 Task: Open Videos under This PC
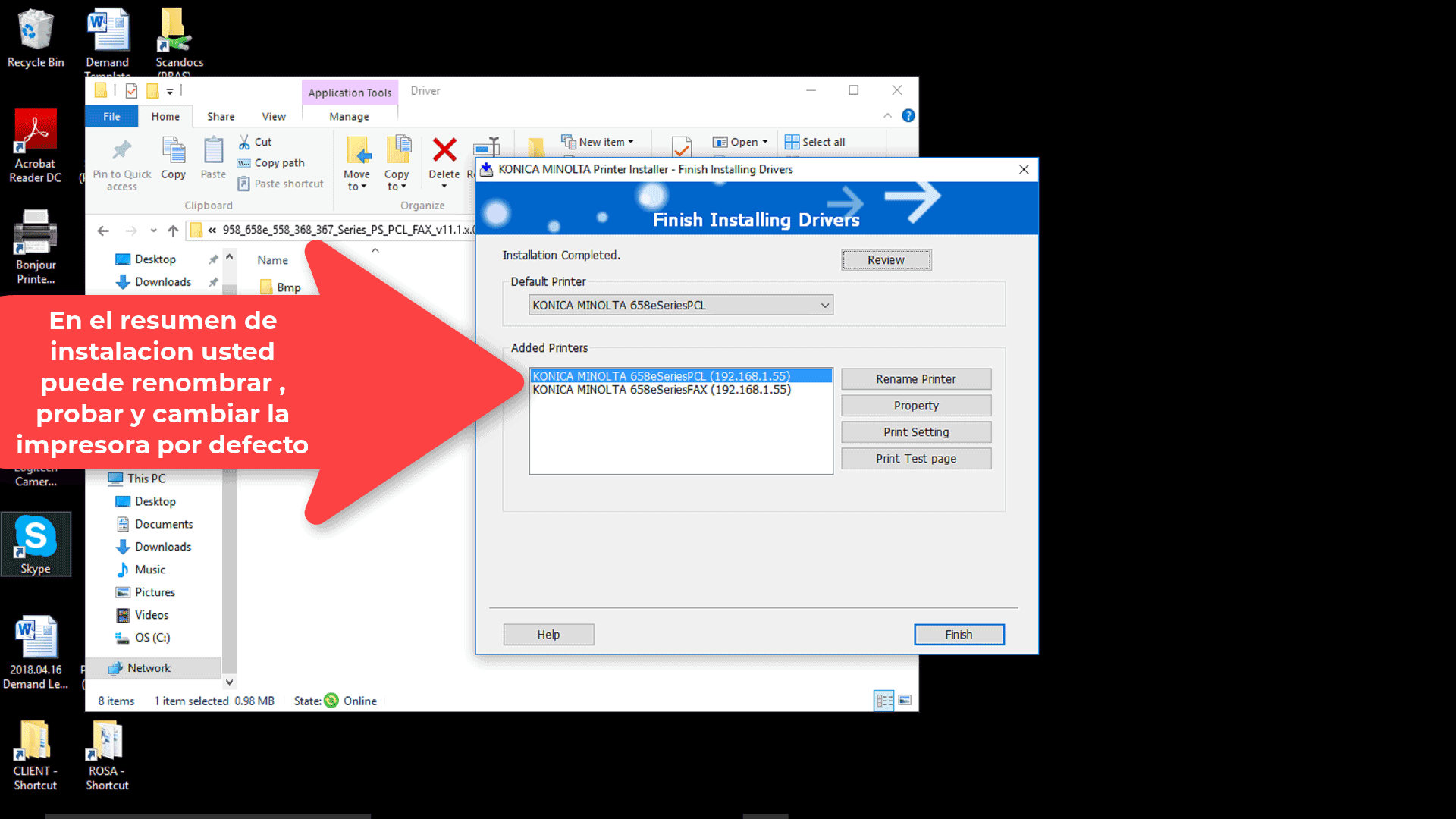click(x=152, y=615)
